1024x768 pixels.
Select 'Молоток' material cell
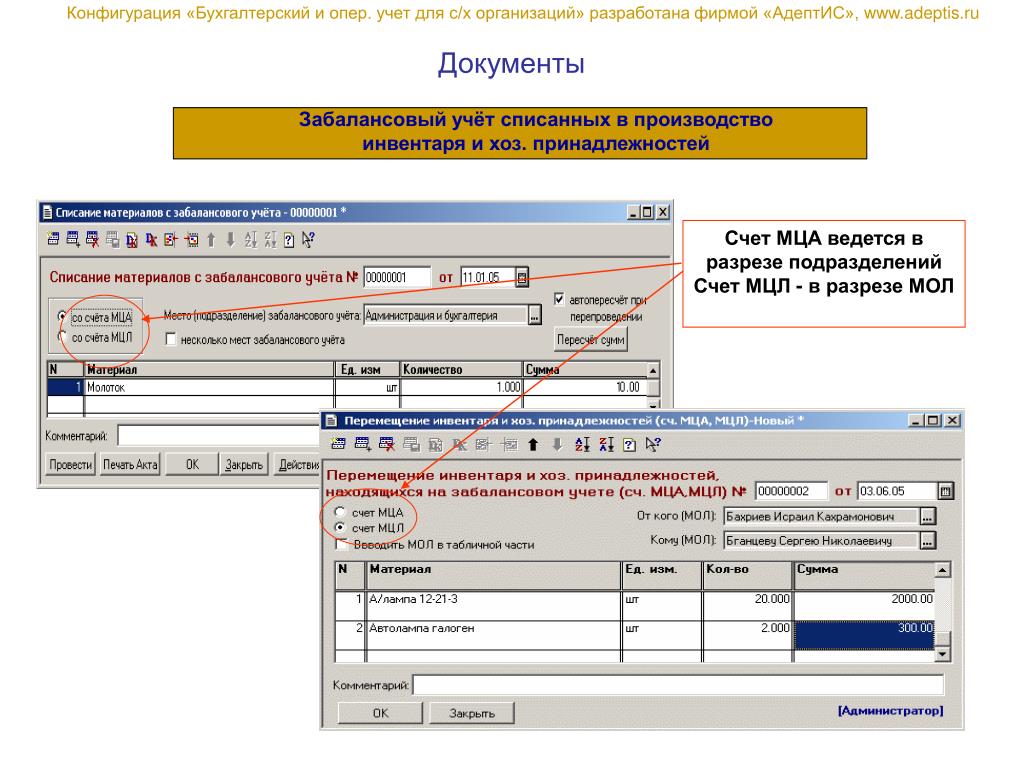(x=209, y=387)
